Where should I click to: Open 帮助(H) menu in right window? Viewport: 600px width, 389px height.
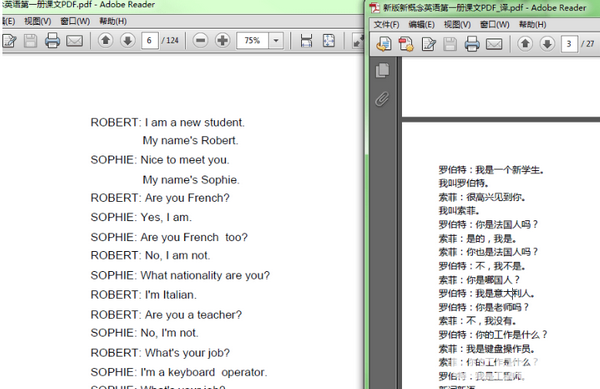pos(532,24)
